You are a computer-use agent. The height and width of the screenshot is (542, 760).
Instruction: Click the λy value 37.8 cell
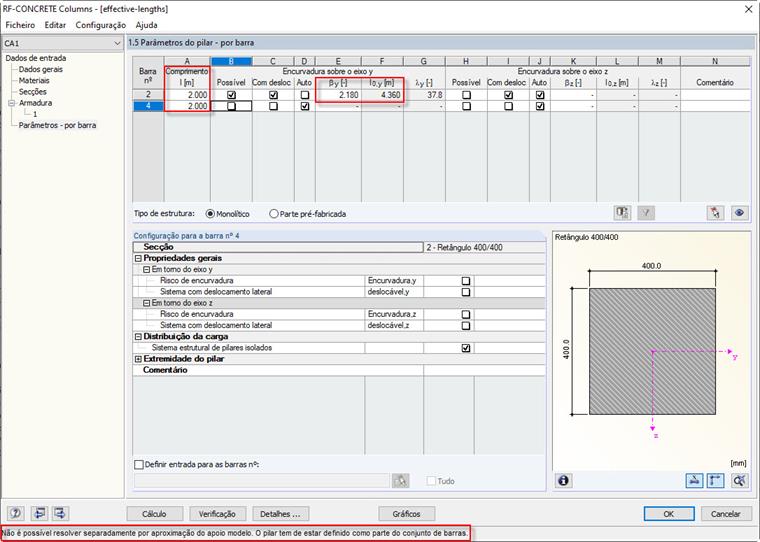click(x=424, y=95)
